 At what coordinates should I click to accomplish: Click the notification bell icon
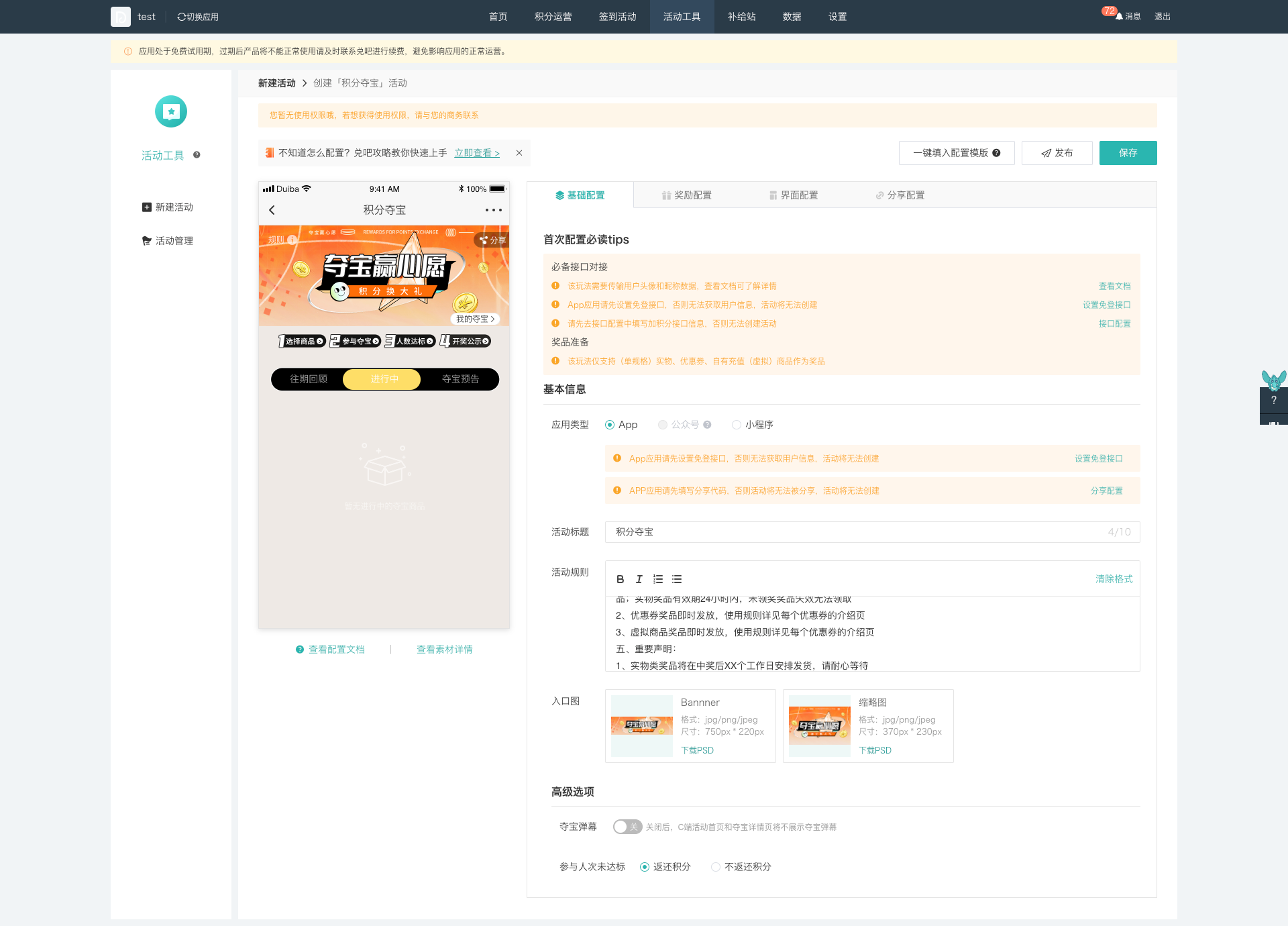coord(1118,17)
